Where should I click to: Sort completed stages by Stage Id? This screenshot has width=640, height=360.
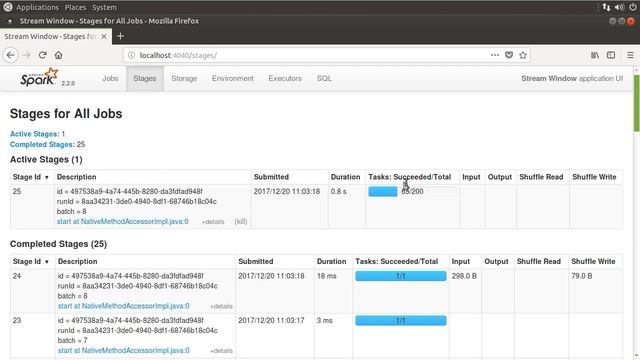tap(31, 262)
